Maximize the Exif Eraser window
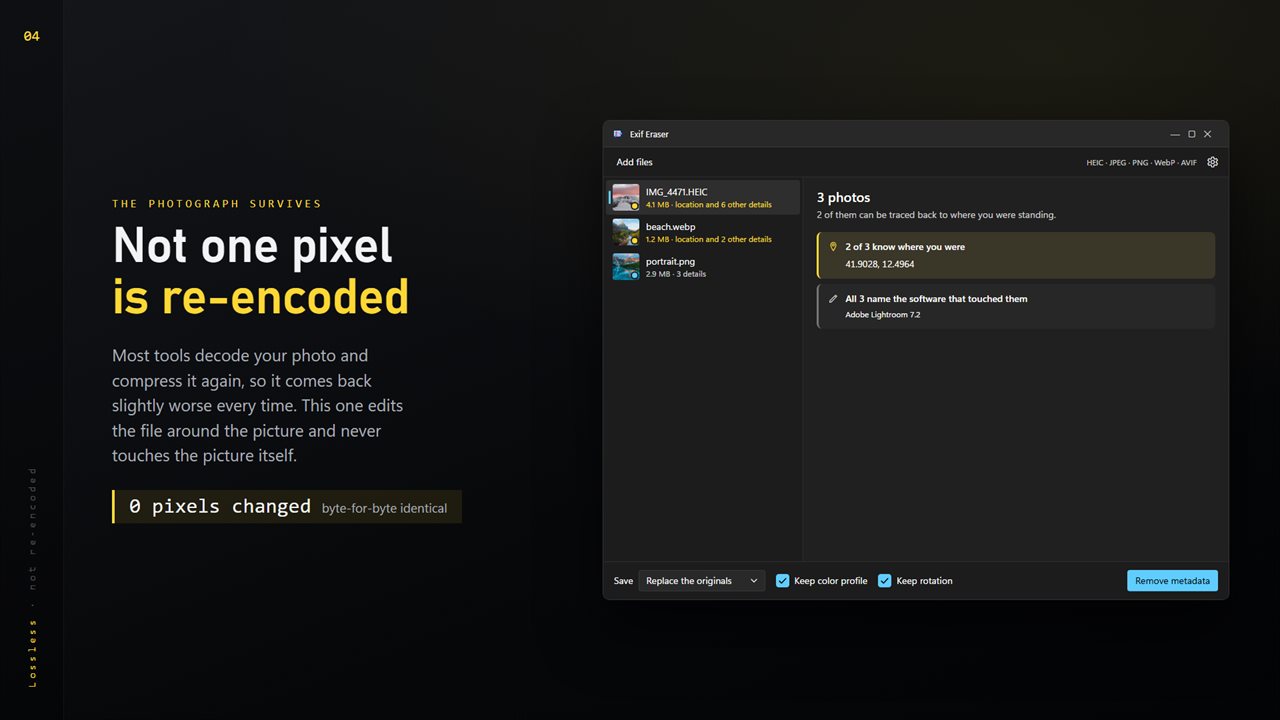1280x720 pixels. 1191,134
